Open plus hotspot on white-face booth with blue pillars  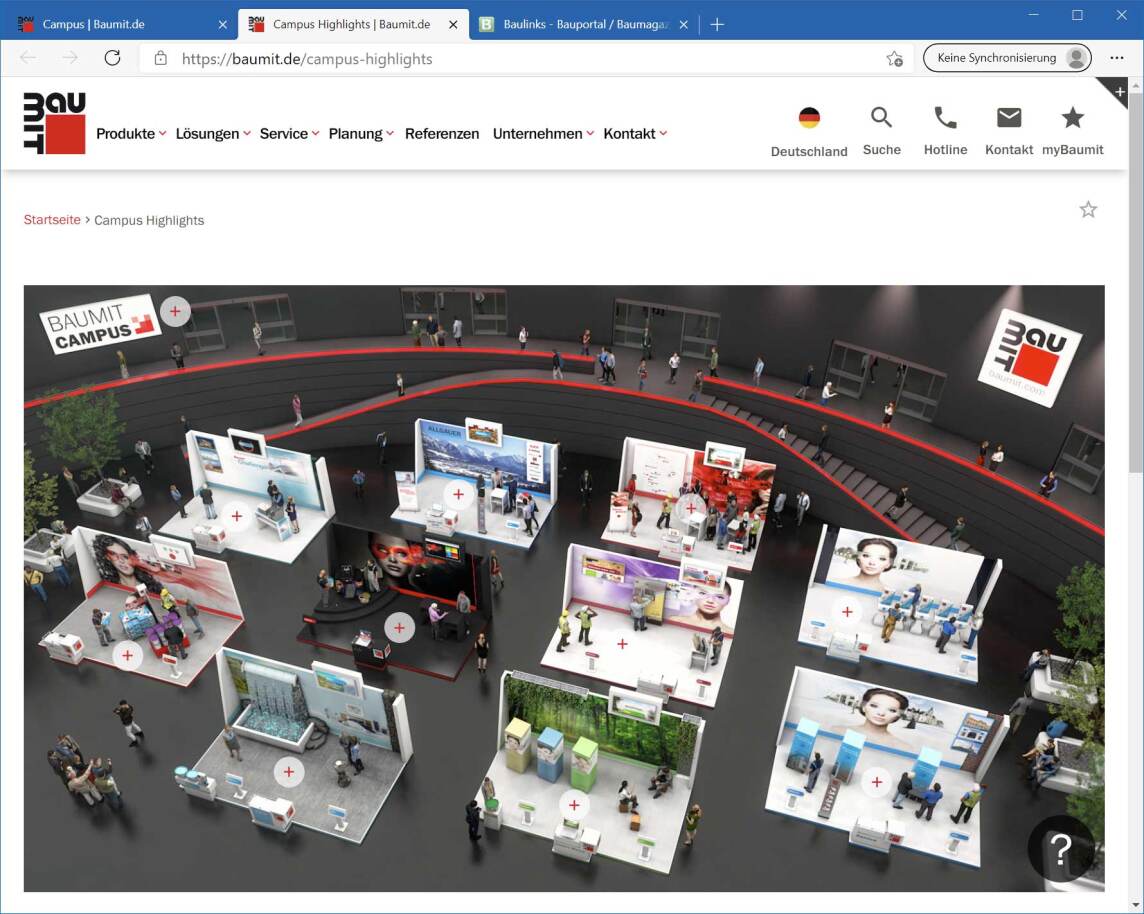[877, 782]
